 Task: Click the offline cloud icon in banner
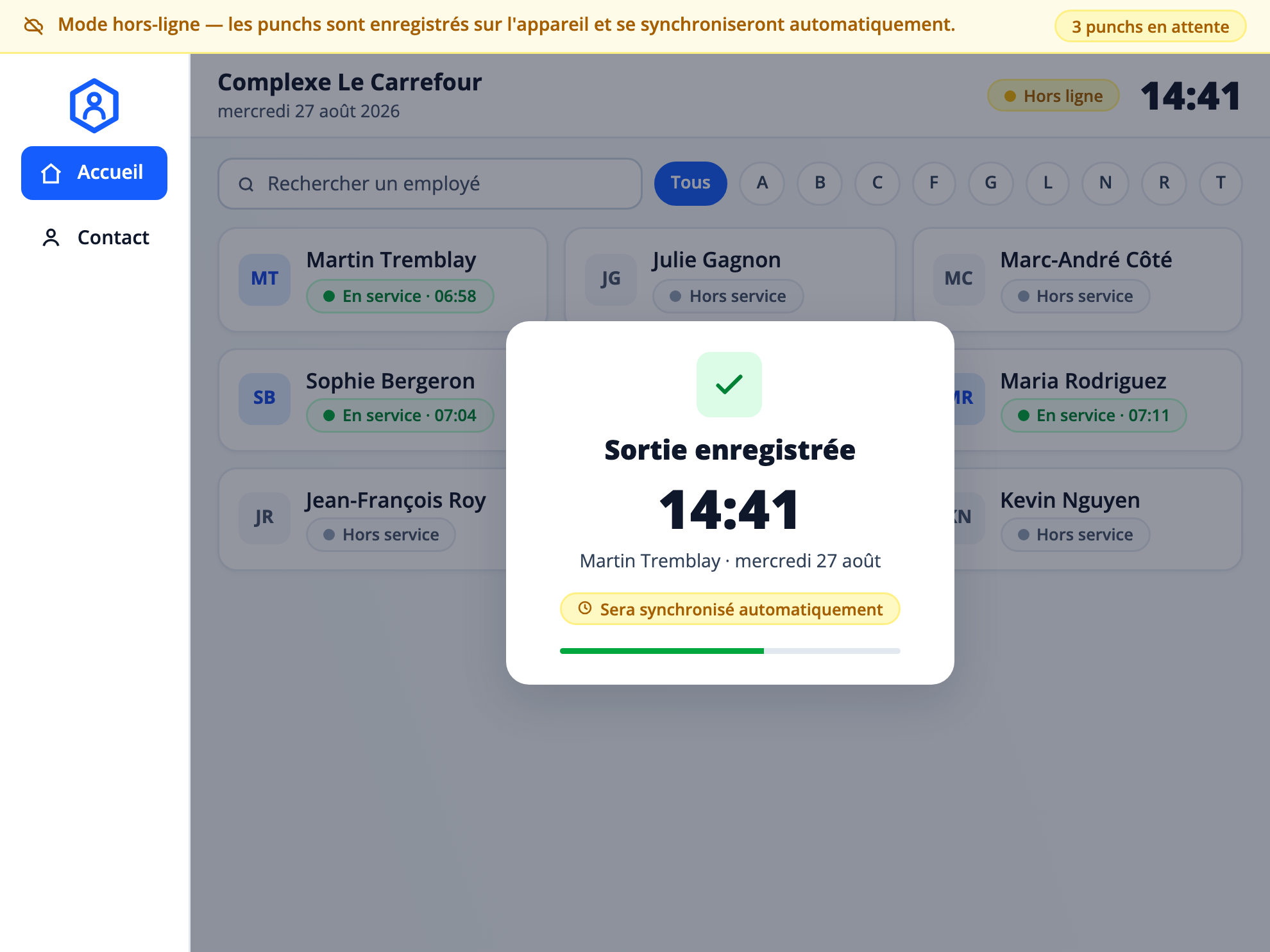pyautogui.click(x=33, y=26)
